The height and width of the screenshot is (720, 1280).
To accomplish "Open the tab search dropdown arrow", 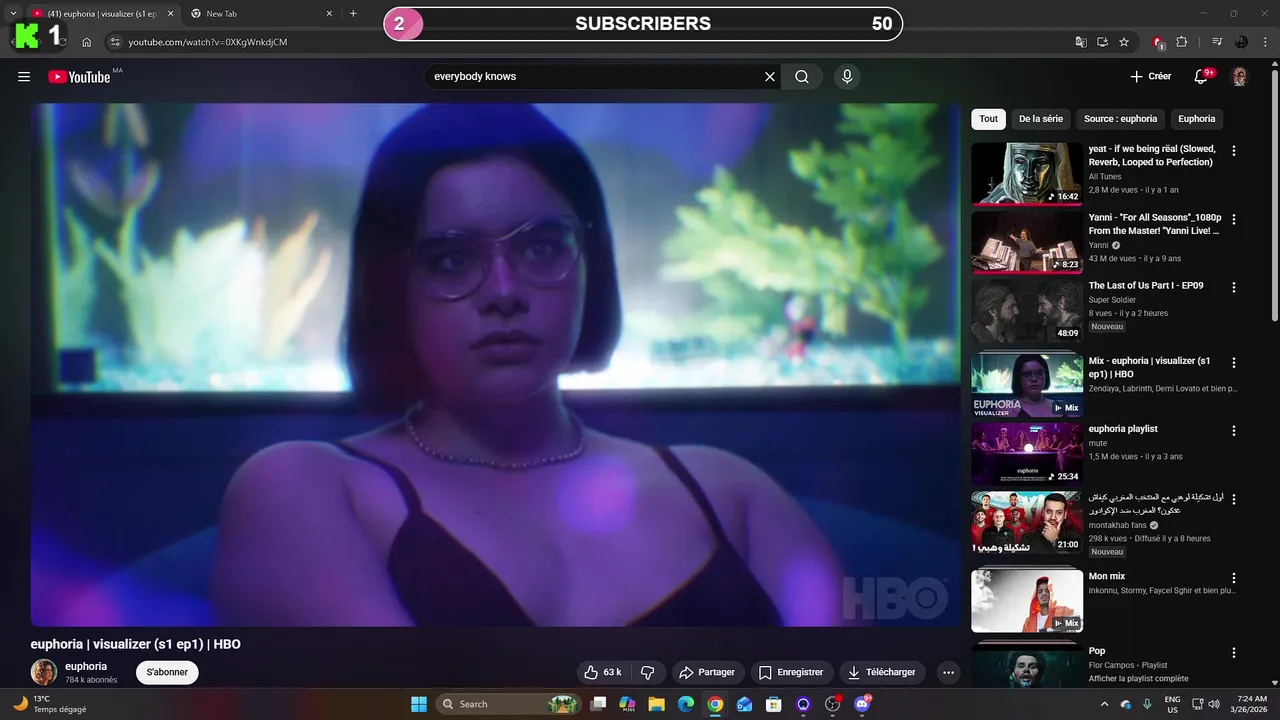I will pyautogui.click(x=13, y=14).
